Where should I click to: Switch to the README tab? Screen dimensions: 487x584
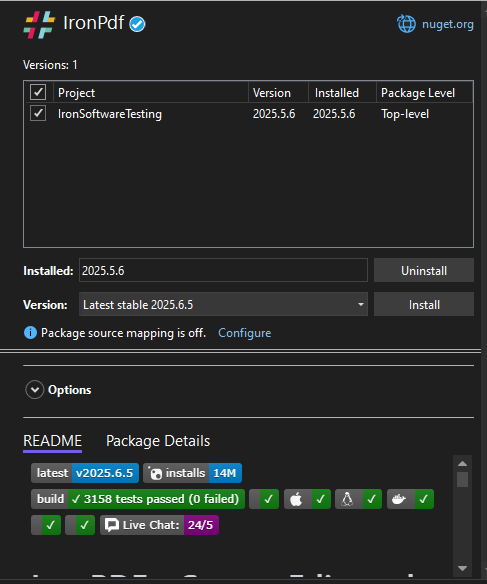click(x=52, y=441)
